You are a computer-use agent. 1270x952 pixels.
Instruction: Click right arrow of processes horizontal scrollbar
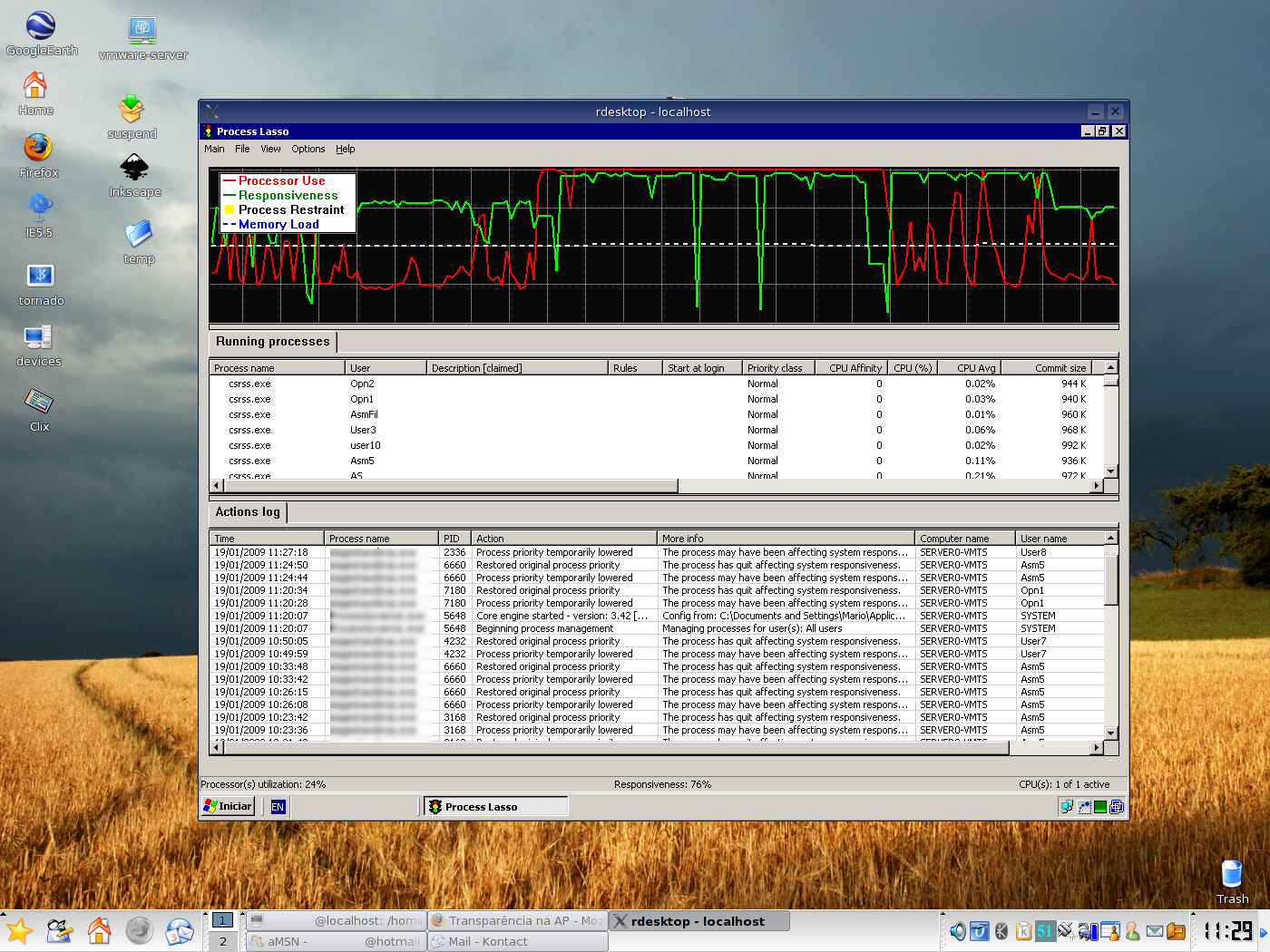(1097, 486)
